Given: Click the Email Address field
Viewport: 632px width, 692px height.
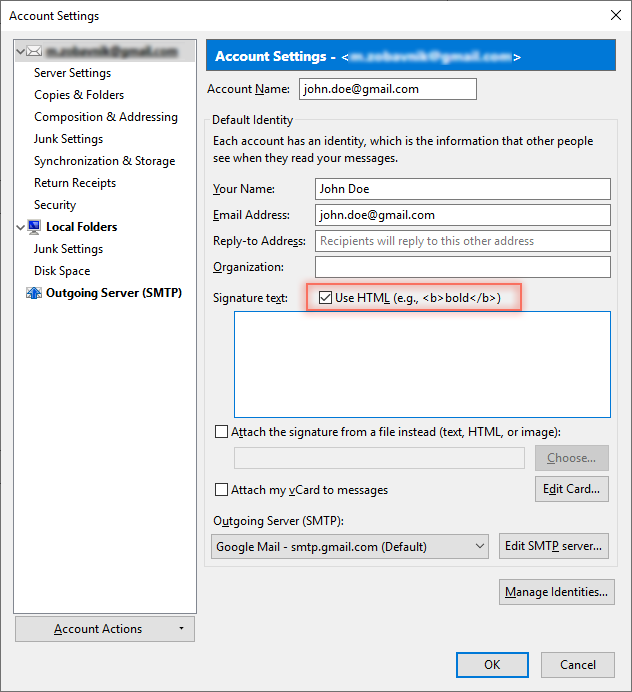Looking at the screenshot, I should [x=463, y=215].
